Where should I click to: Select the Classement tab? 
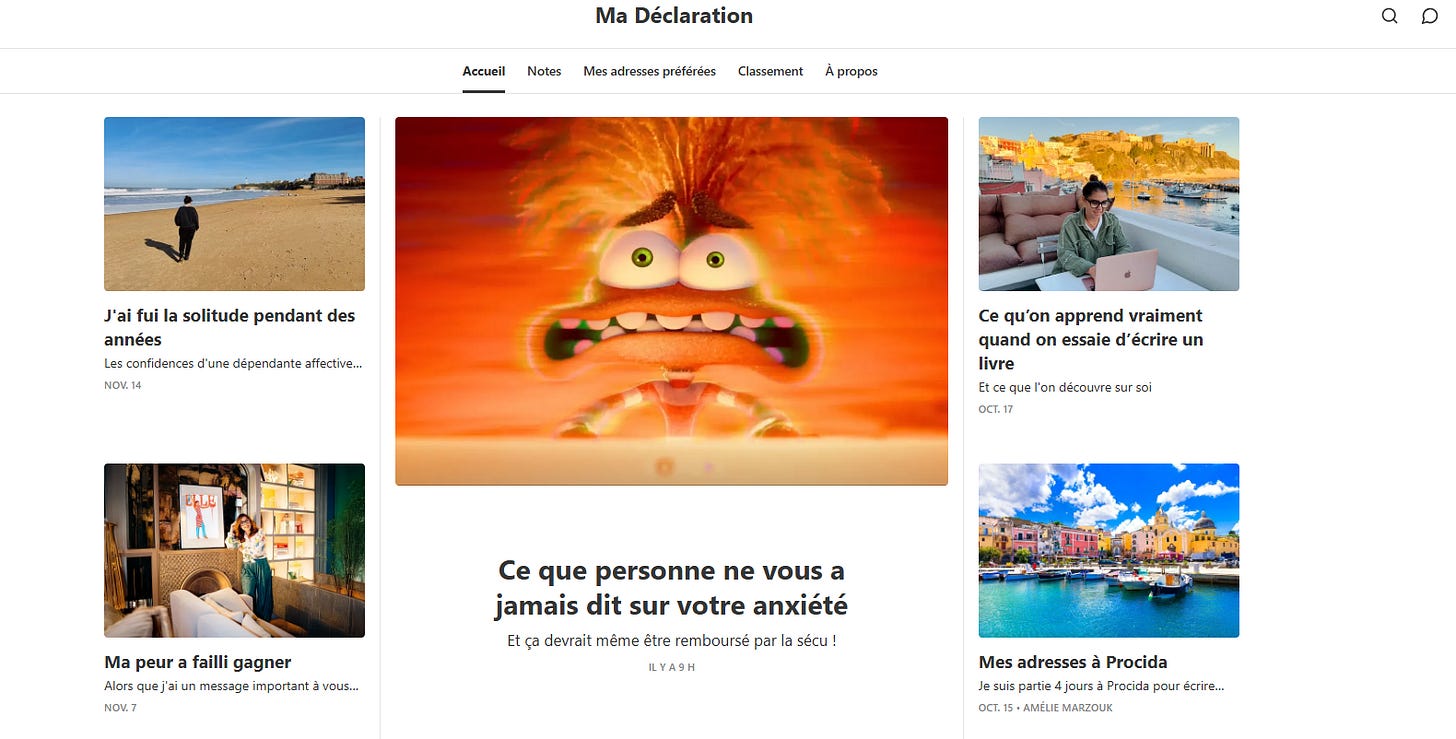pos(771,71)
